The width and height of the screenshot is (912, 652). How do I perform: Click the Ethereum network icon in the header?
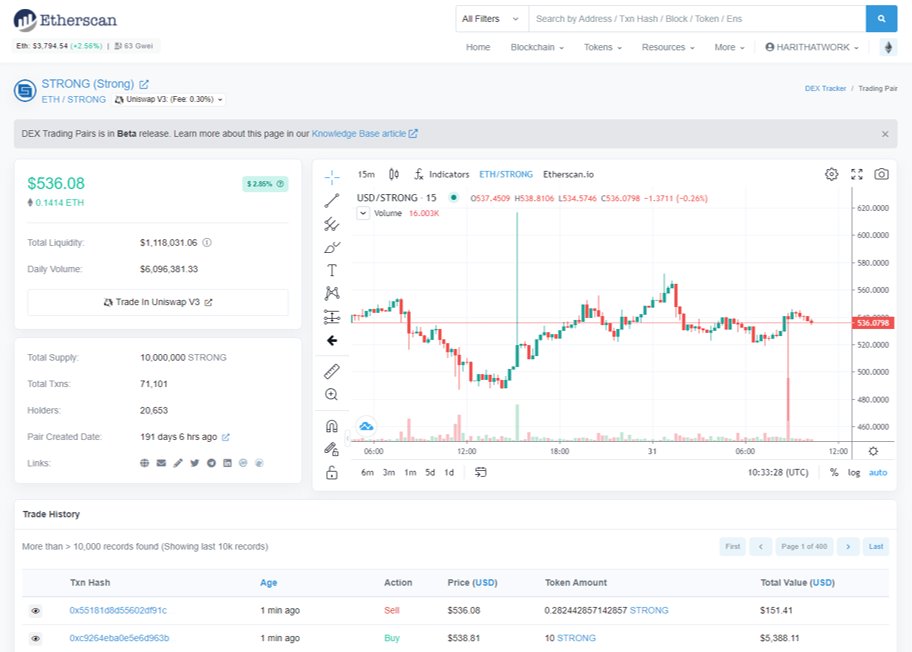(888, 47)
